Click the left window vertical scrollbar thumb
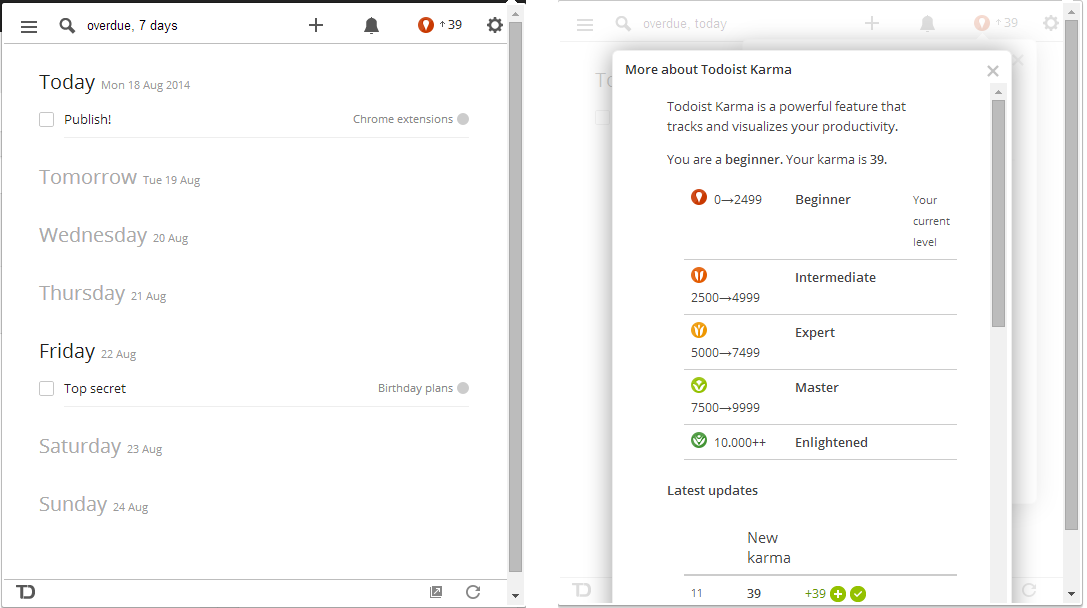Screen dimensions: 1087x608 [x=515, y=297]
